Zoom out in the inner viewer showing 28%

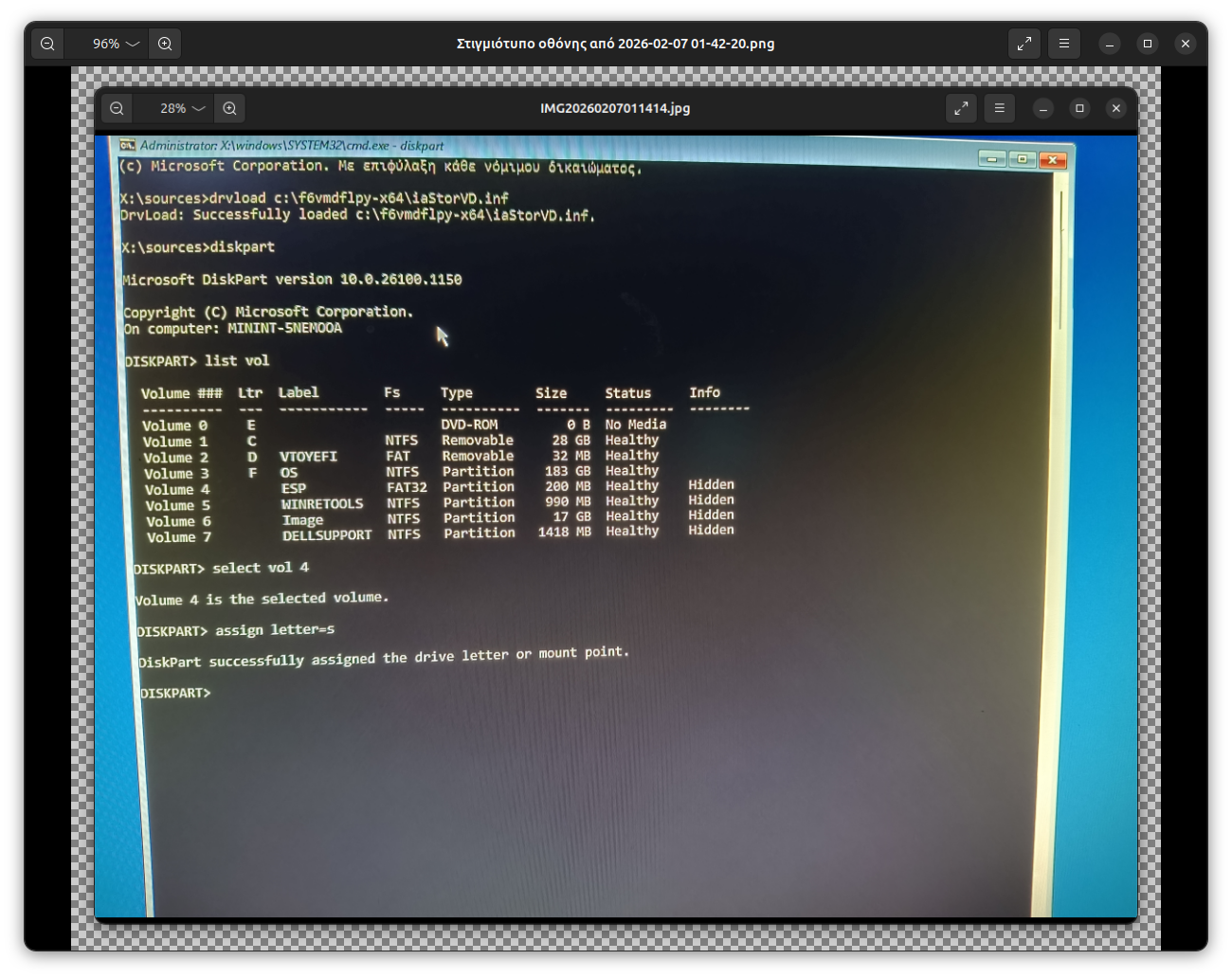(x=117, y=108)
